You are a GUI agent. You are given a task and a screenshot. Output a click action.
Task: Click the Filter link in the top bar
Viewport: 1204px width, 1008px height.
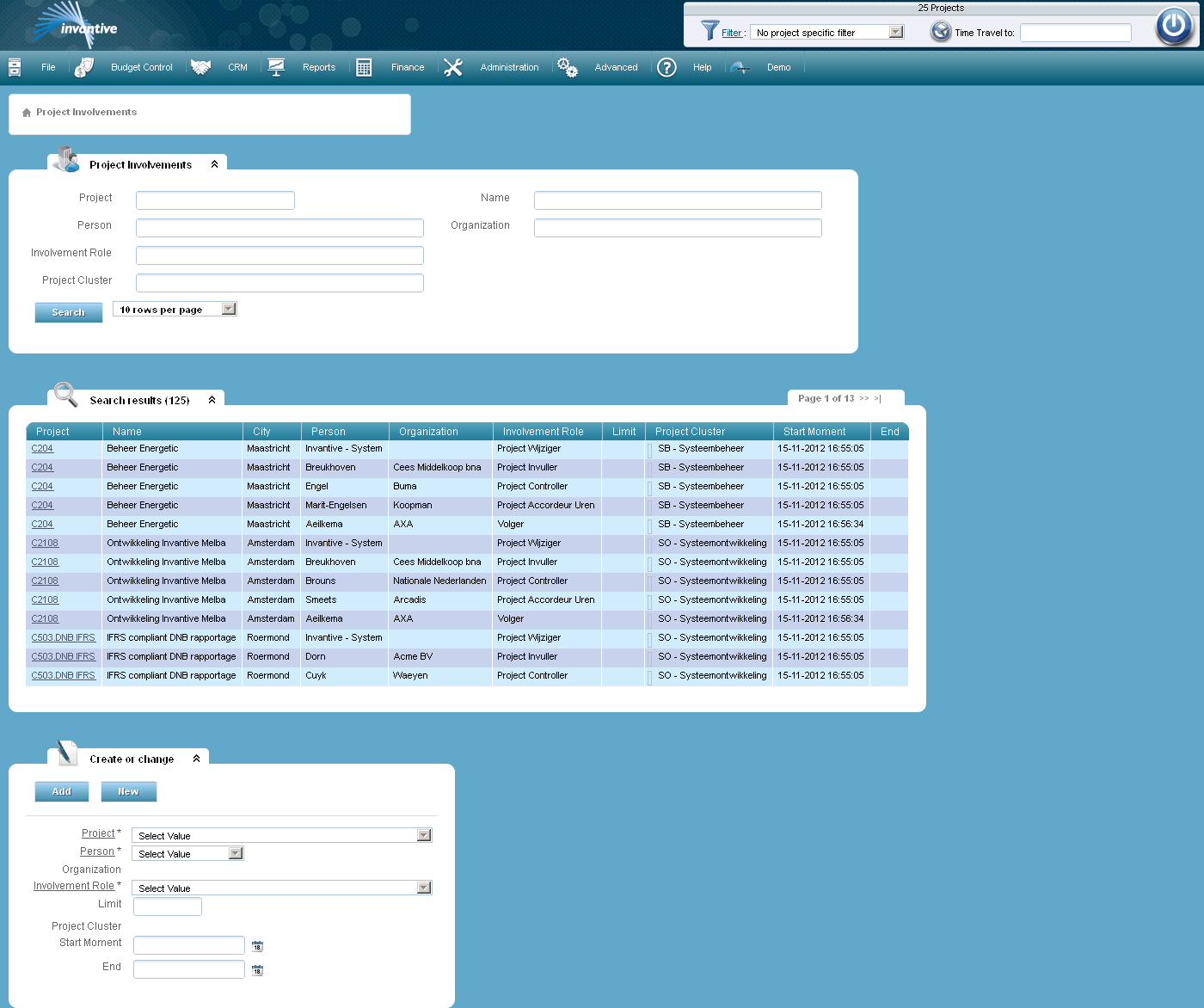pos(733,32)
